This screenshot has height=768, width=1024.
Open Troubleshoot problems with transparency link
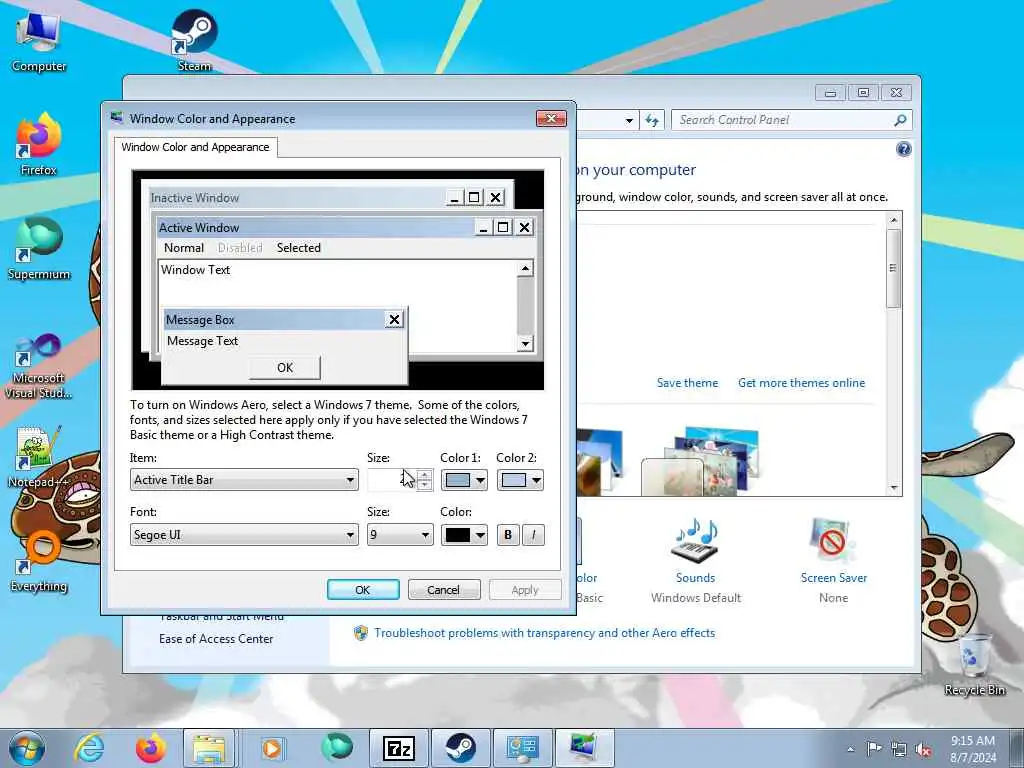coord(544,633)
